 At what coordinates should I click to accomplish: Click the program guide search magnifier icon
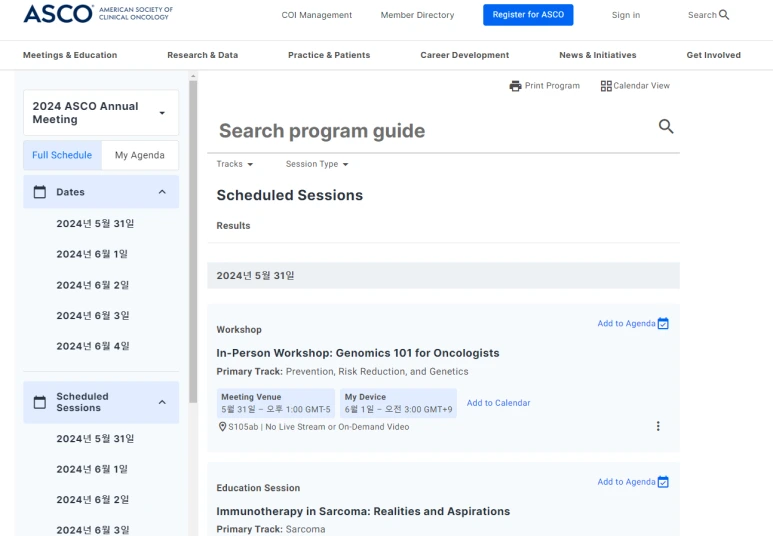point(666,126)
